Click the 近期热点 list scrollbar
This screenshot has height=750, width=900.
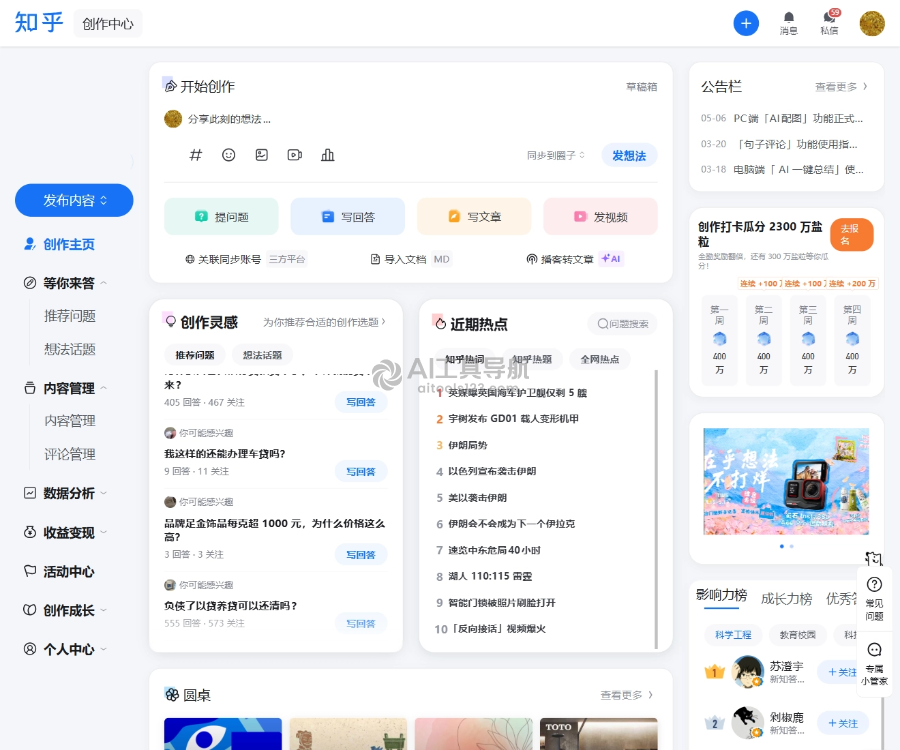click(656, 509)
